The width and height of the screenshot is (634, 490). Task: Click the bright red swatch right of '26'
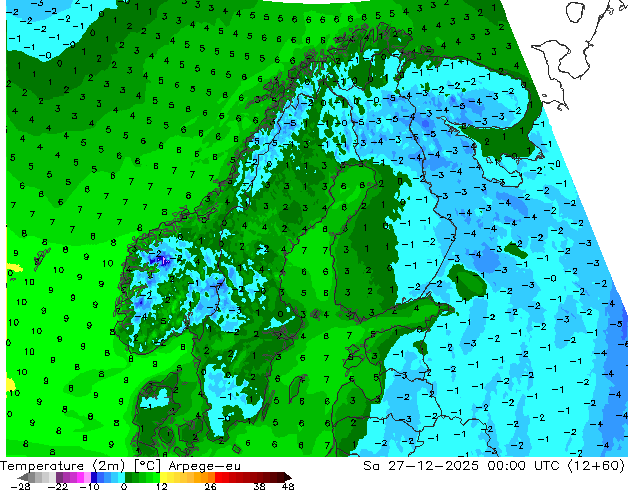pyautogui.click(x=218, y=477)
